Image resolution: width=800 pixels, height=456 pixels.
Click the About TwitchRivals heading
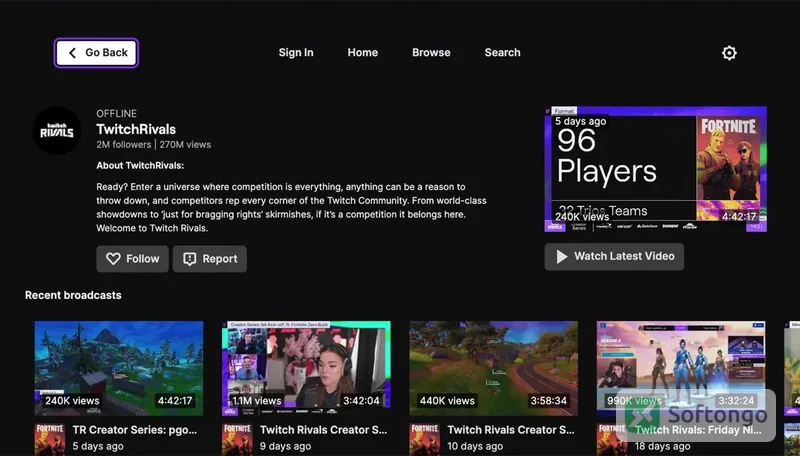pos(140,165)
